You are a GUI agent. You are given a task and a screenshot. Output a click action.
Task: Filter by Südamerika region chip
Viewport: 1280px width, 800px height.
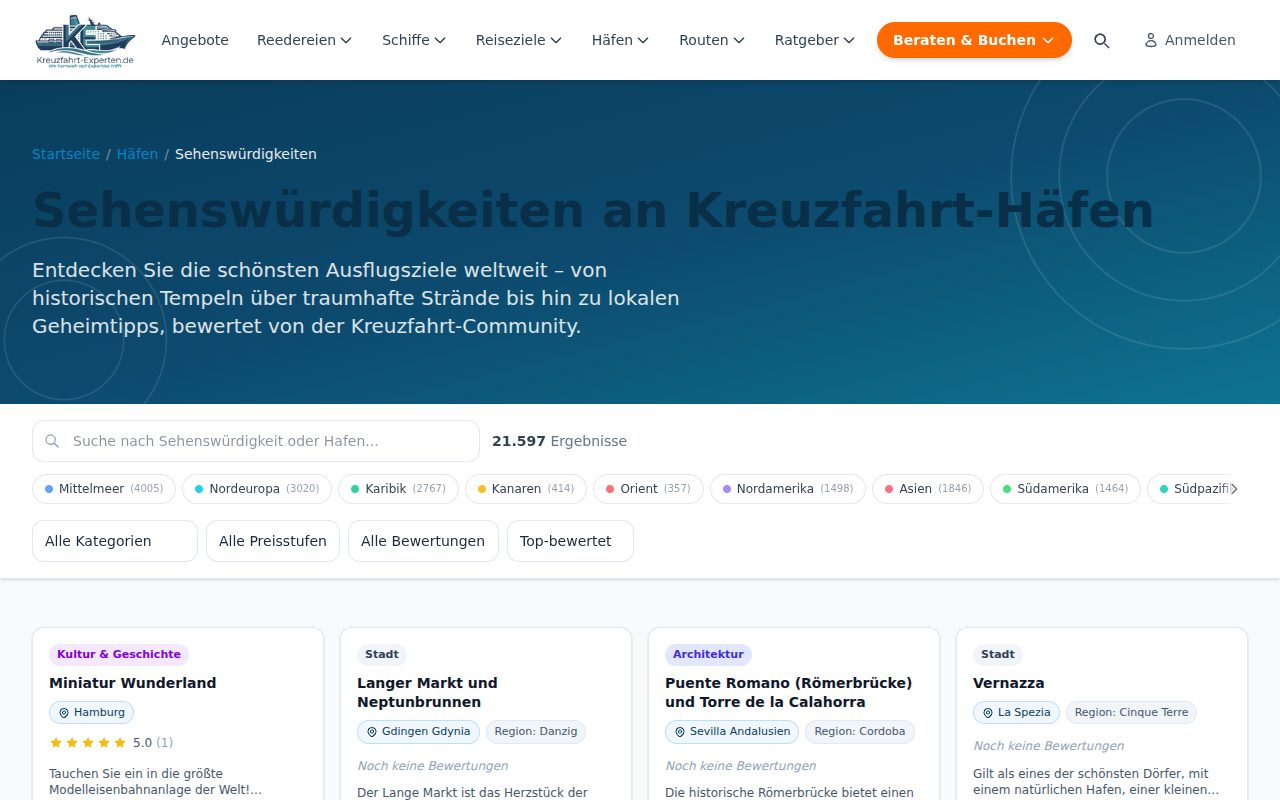(x=1065, y=489)
